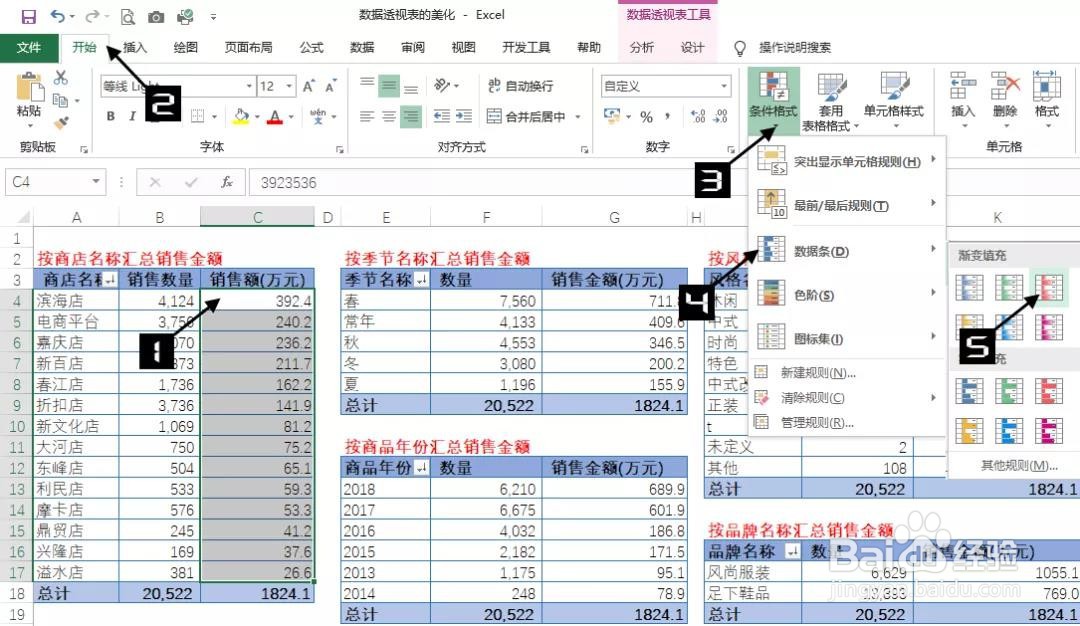This screenshot has width=1080, height=626.
Task: Click the camera icon in quick access toolbar
Action: 156,17
